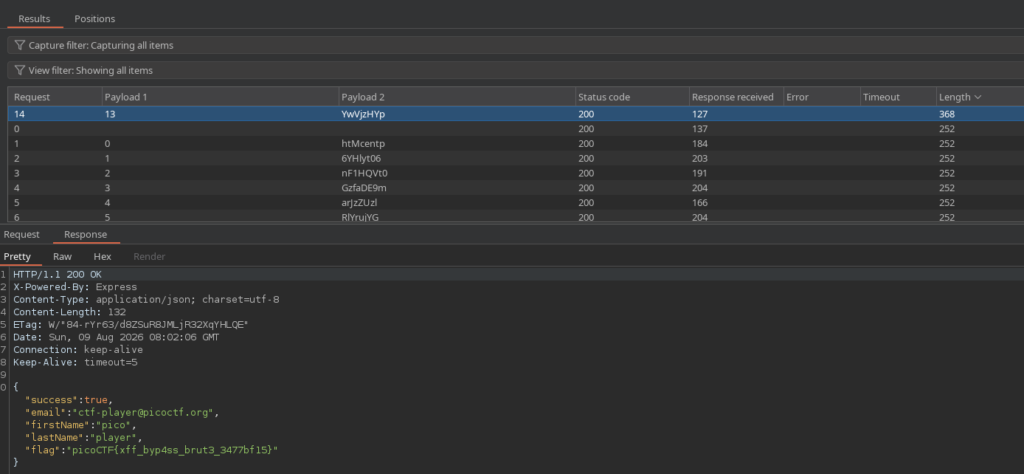Click the Date header line

click(x=116, y=338)
